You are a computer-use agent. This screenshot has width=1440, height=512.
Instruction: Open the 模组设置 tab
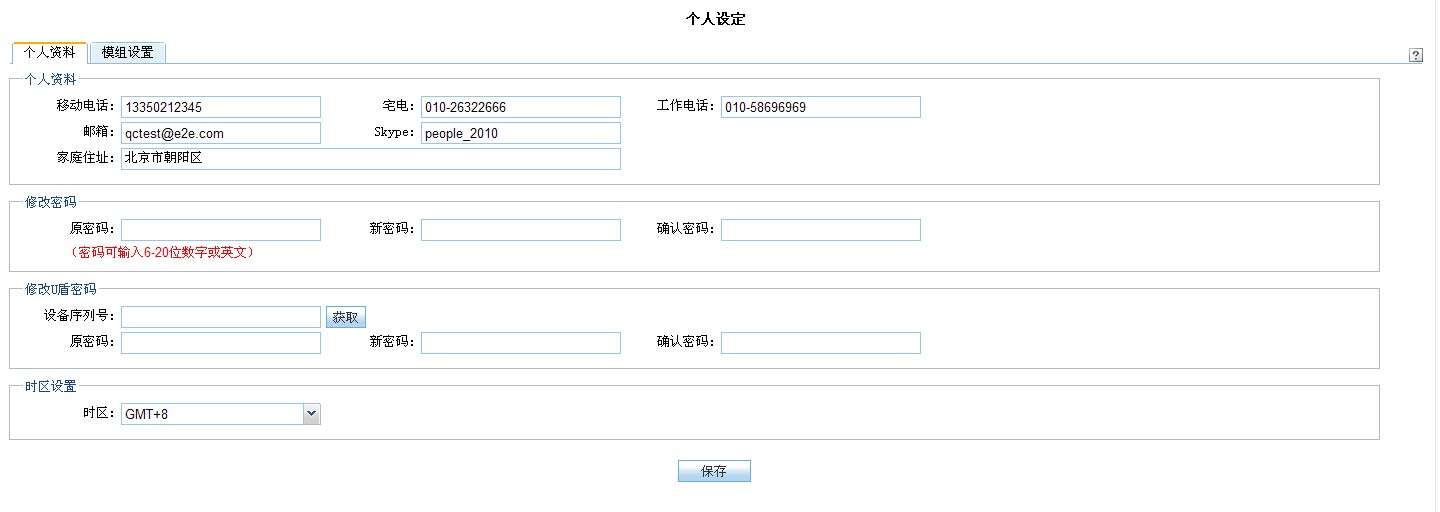[x=127, y=53]
